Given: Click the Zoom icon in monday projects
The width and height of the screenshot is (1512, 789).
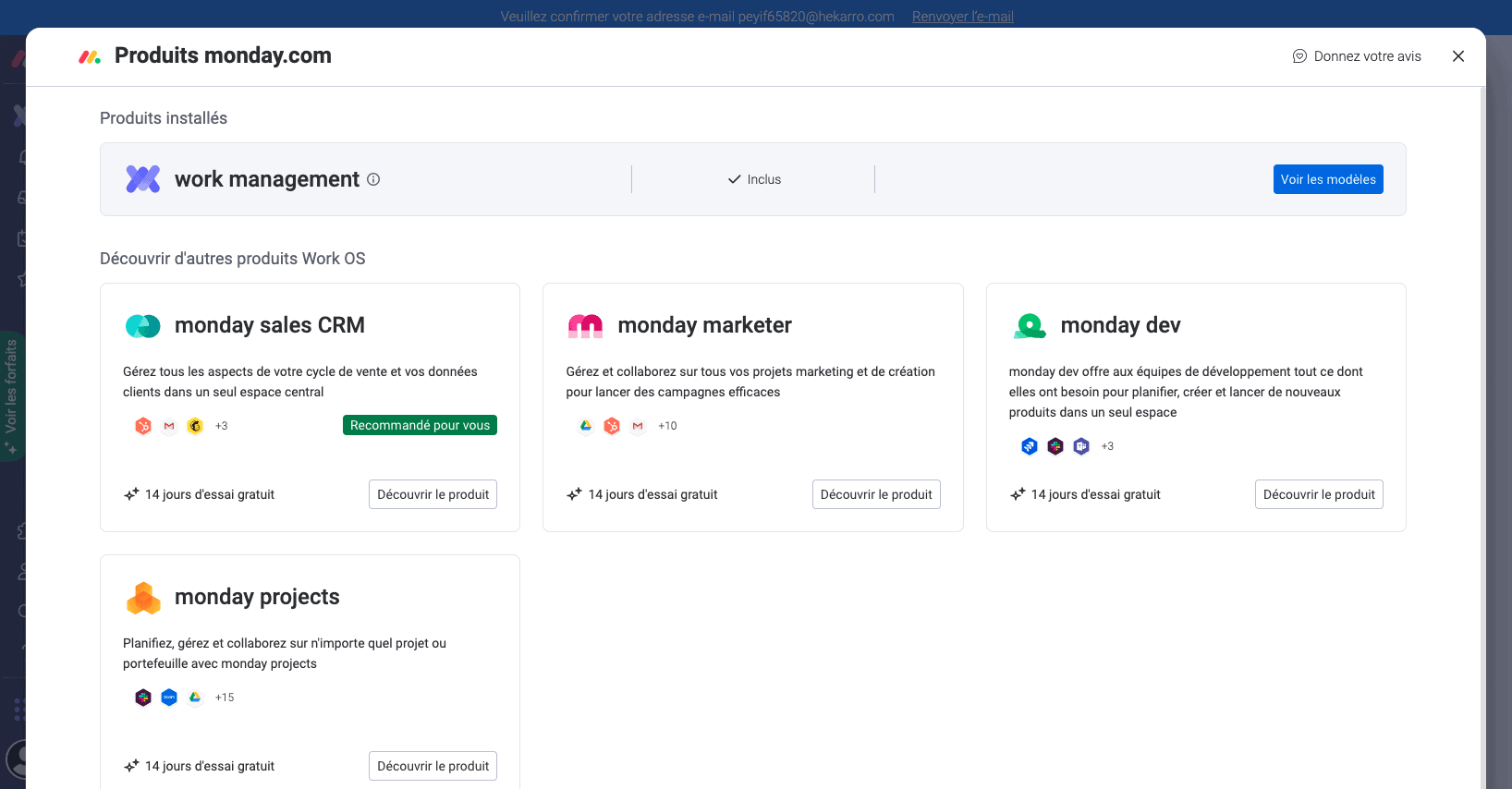Looking at the screenshot, I should (169, 698).
